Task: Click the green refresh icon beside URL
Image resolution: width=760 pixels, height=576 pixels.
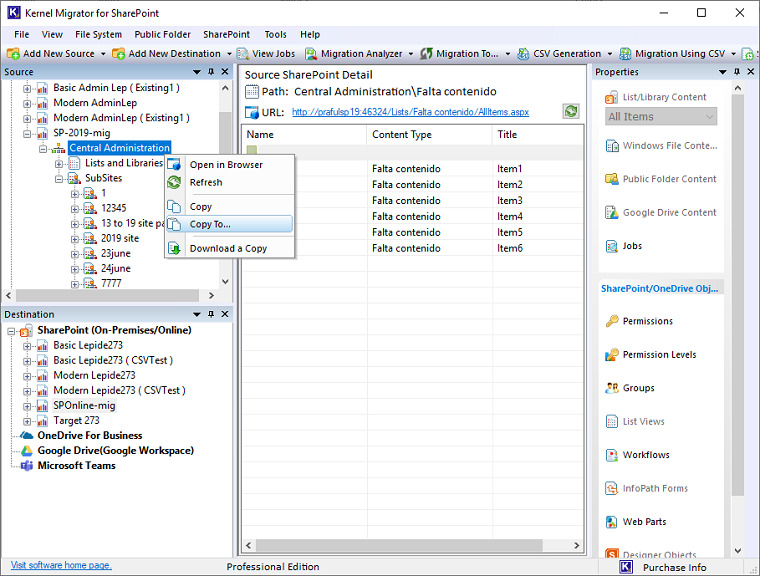Action: click(571, 111)
